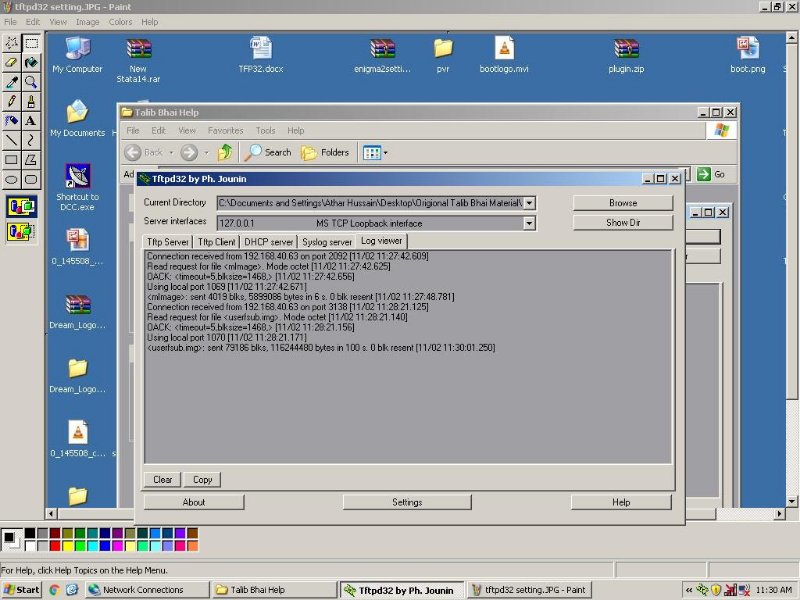The height and width of the screenshot is (600, 800).
Task: Click the Copy log button
Action: (x=202, y=480)
